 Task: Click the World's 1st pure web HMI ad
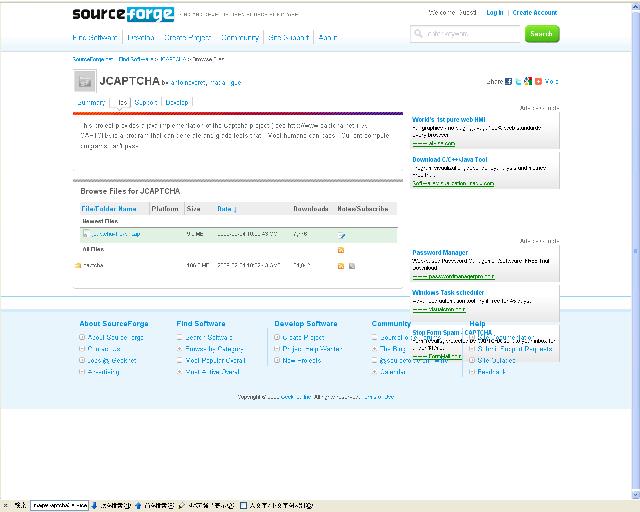(449, 120)
